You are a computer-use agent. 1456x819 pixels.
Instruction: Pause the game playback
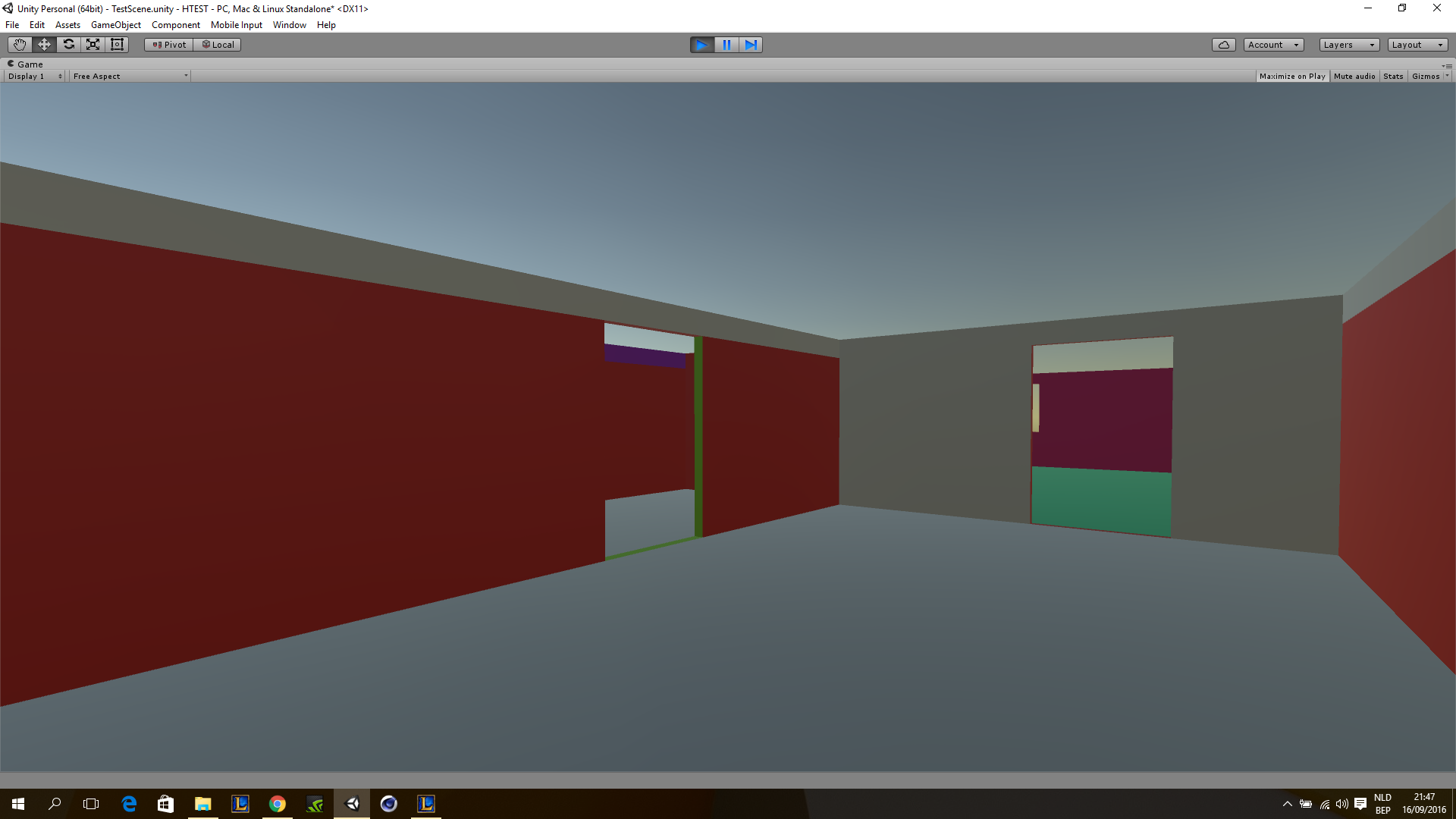click(726, 45)
